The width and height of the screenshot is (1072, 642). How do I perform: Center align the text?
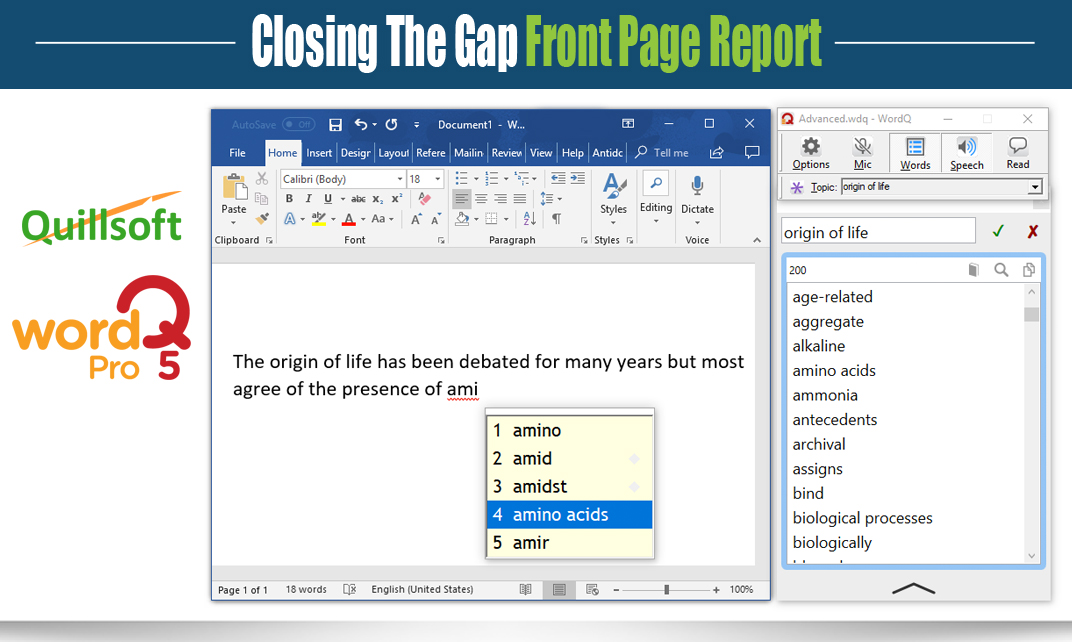coord(481,199)
